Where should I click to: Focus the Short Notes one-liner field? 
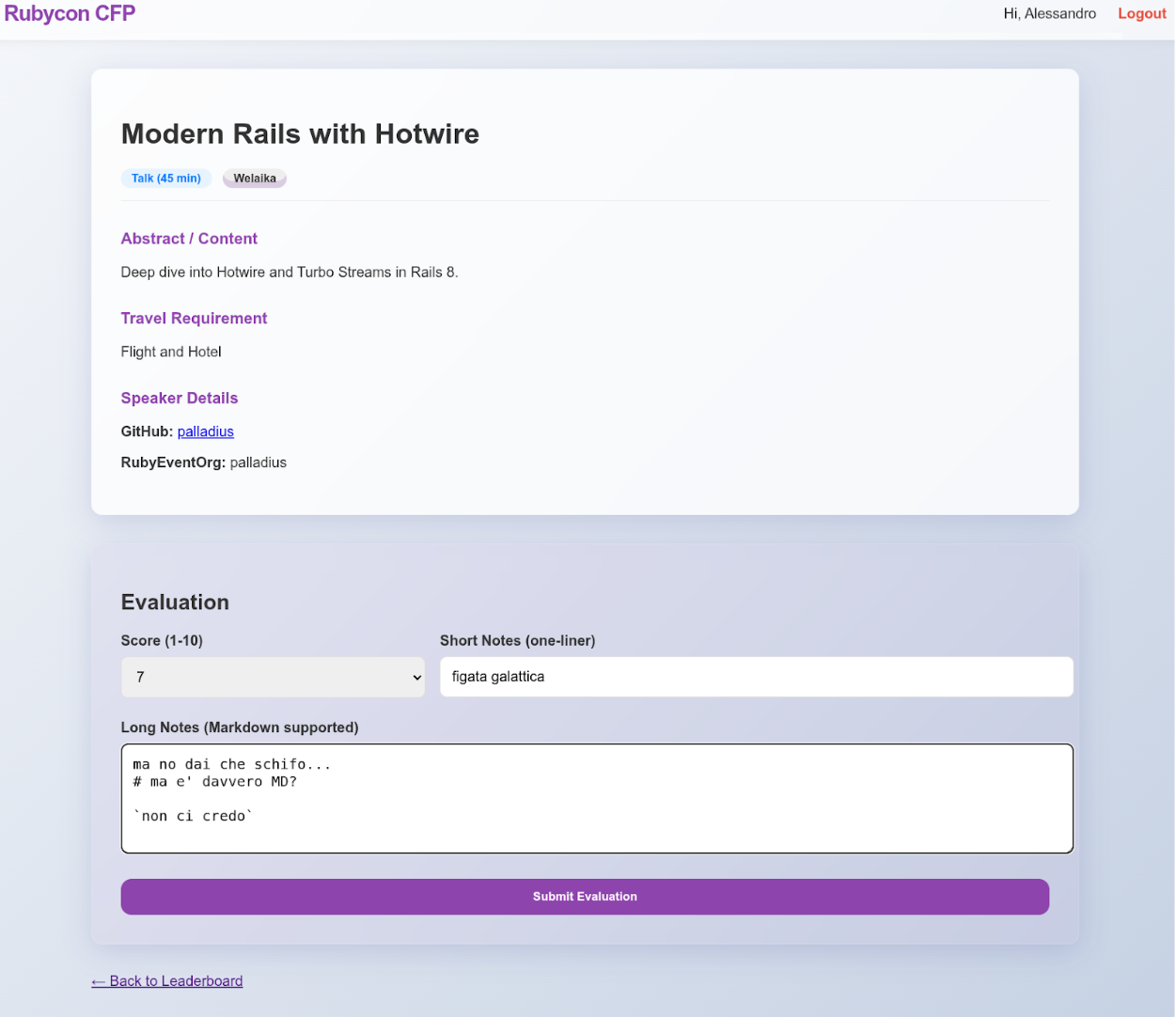pyautogui.click(x=756, y=677)
